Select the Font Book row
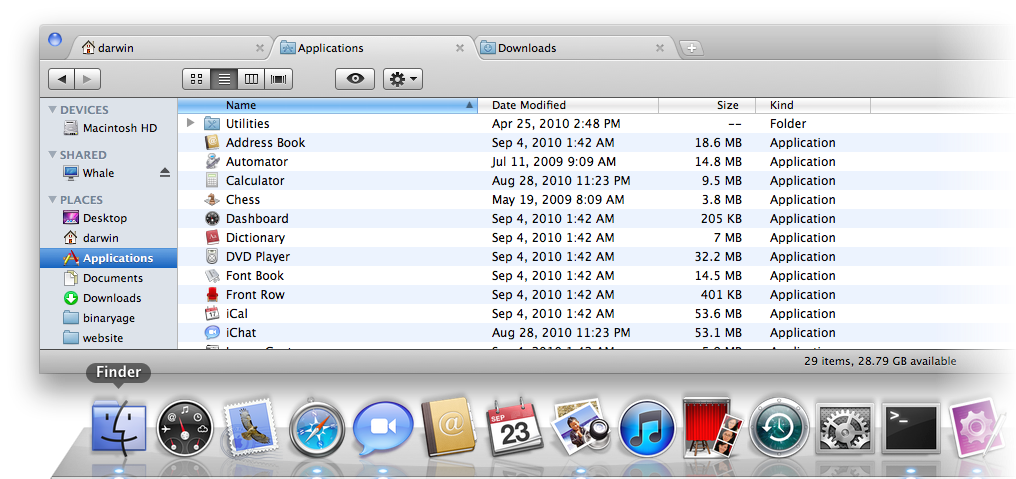 [596, 275]
